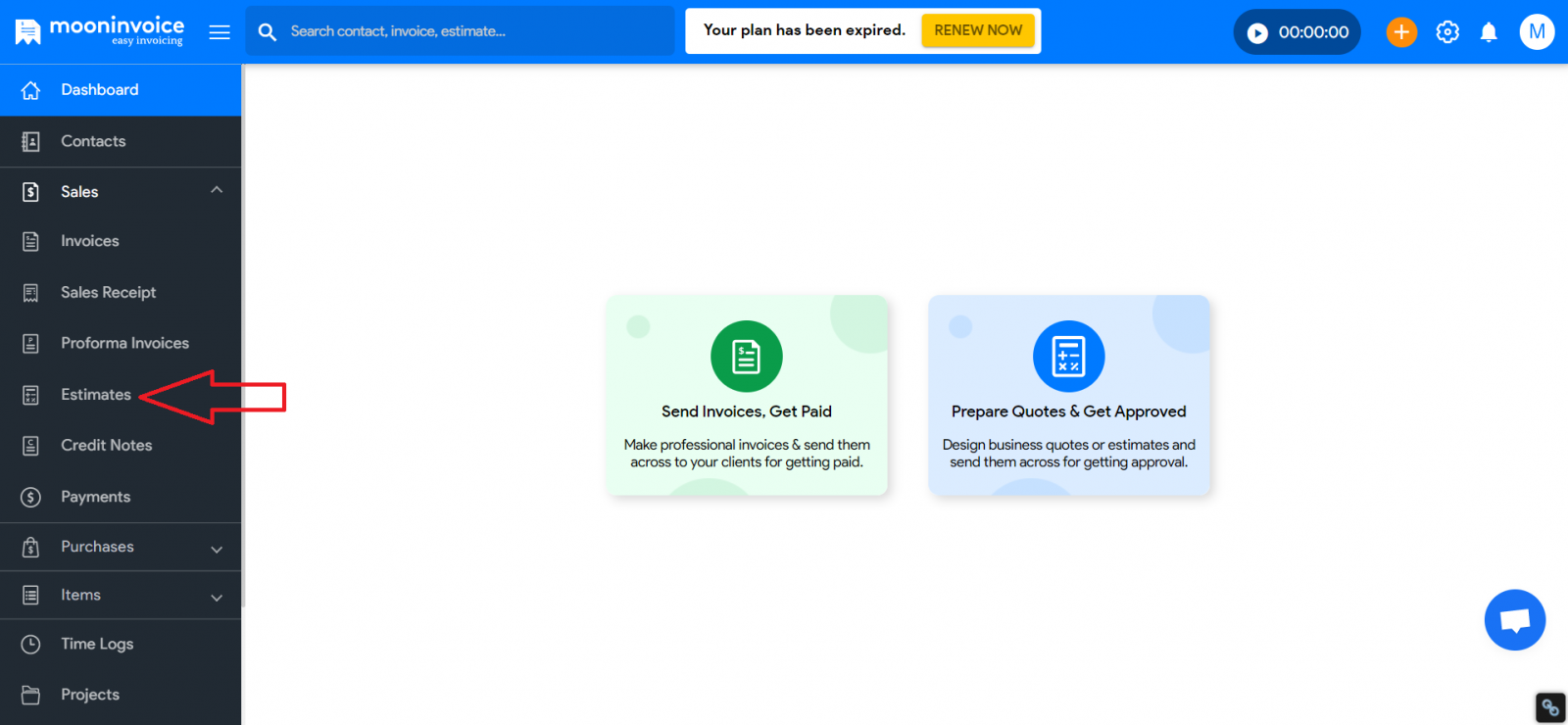Collapse the Sales section
The image size is (1568, 725).
pyautogui.click(x=217, y=191)
